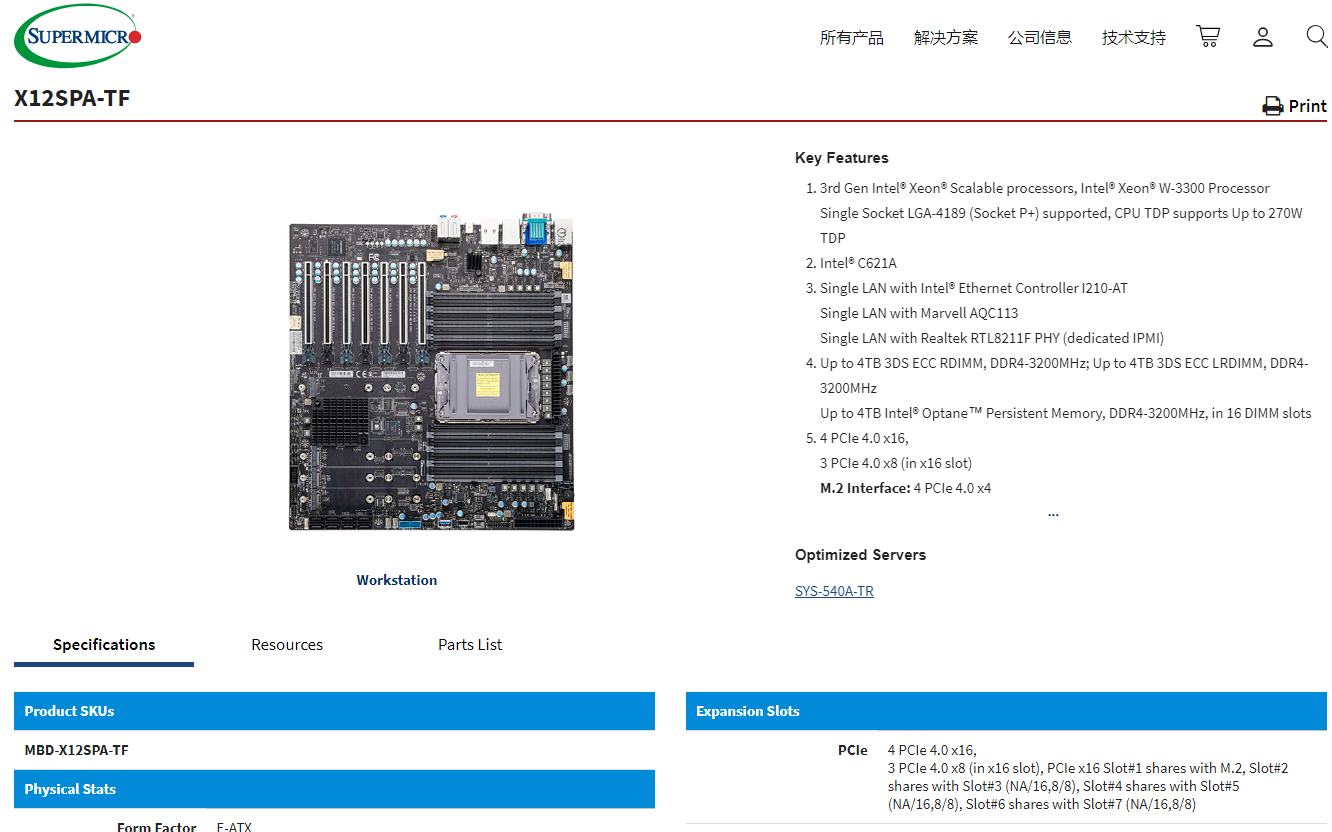The height and width of the screenshot is (832, 1332).
Task: Open the 解决方案 menu
Action: click(945, 38)
